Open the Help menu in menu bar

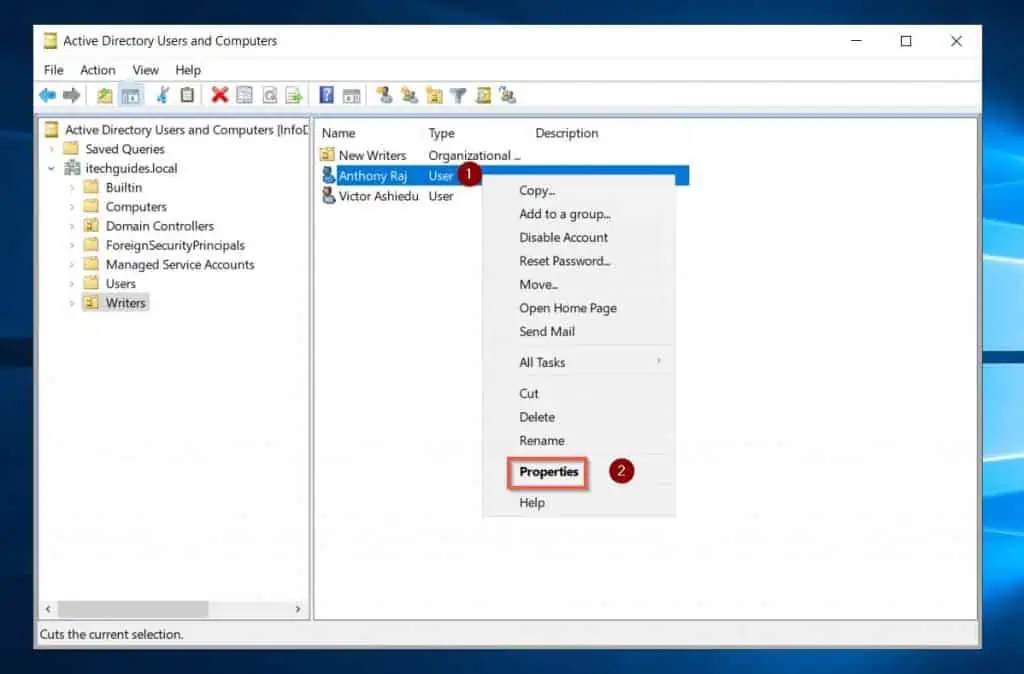tap(188, 70)
